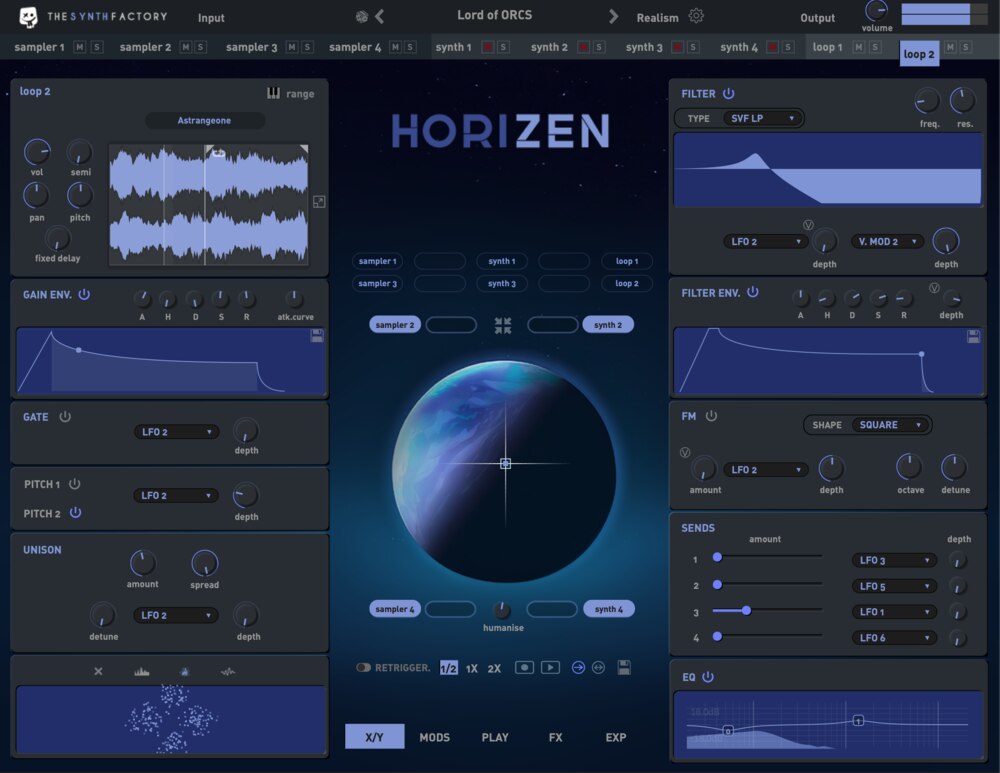Screen dimensions: 1000x773
Task: Open the SVF LP filter type dropdown
Action: click(x=763, y=118)
